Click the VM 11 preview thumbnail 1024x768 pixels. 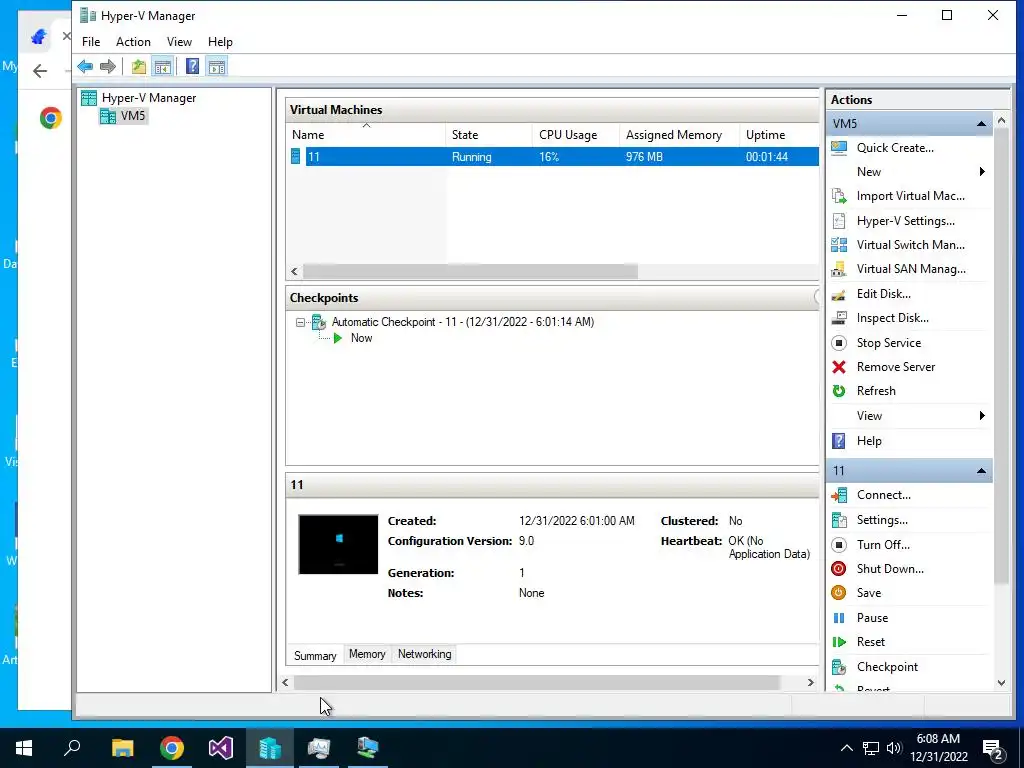click(338, 545)
